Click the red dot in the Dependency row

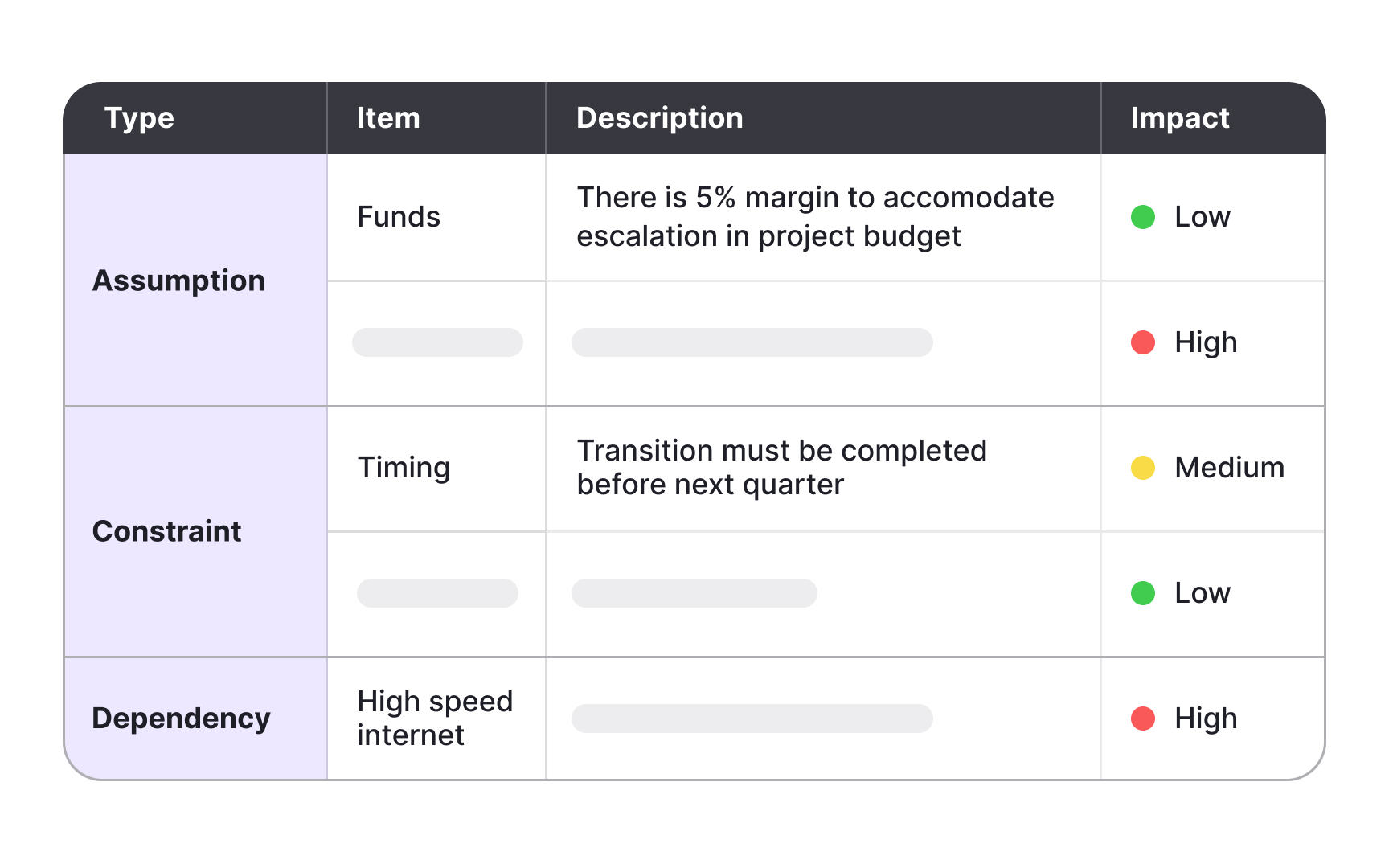click(x=1142, y=719)
